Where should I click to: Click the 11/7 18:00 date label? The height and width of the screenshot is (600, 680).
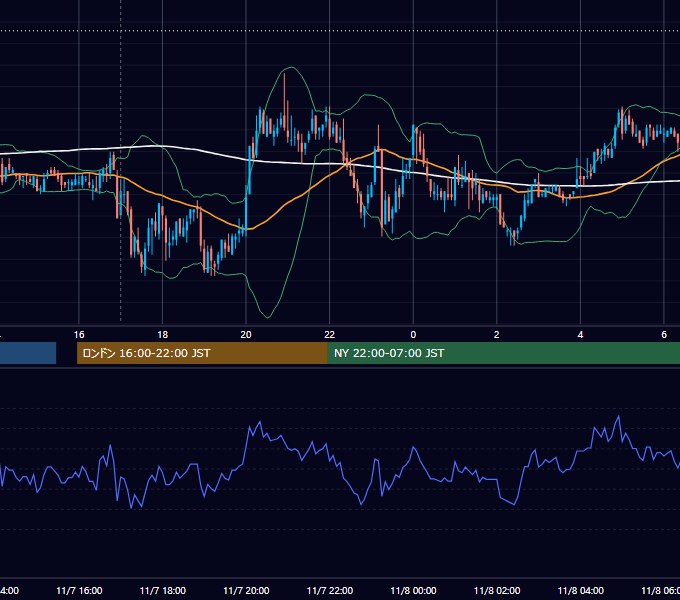(x=163, y=591)
